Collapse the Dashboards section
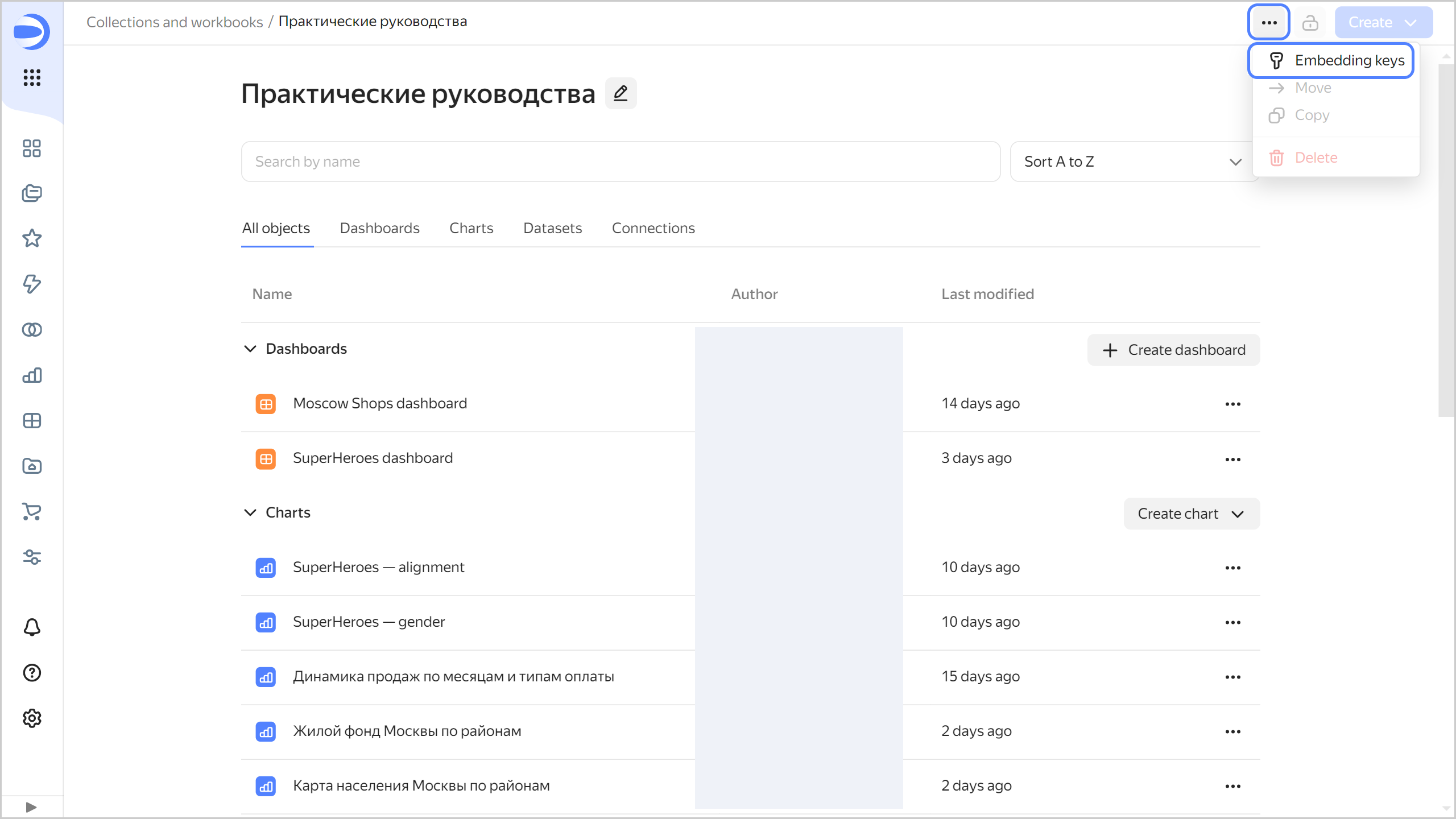This screenshot has width=1456, height=819. pyautogui.click(x=250, y=349)
